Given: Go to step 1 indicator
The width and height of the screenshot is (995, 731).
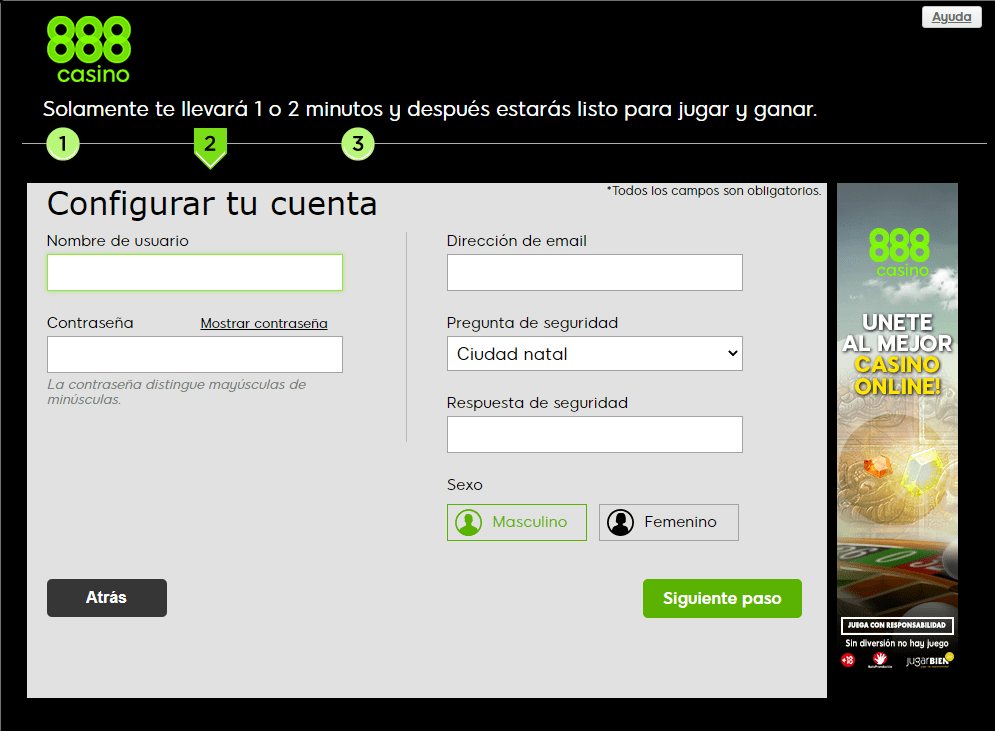Looking at the screenshot, I should (x=63, y=144).
